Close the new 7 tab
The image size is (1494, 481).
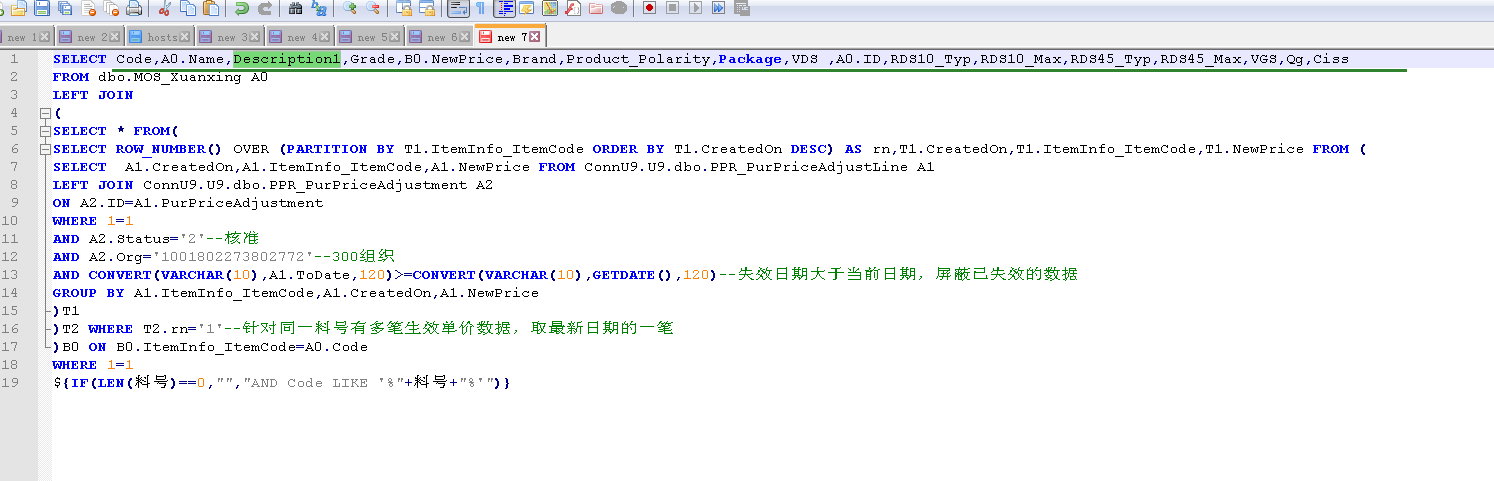coord(535,37)
